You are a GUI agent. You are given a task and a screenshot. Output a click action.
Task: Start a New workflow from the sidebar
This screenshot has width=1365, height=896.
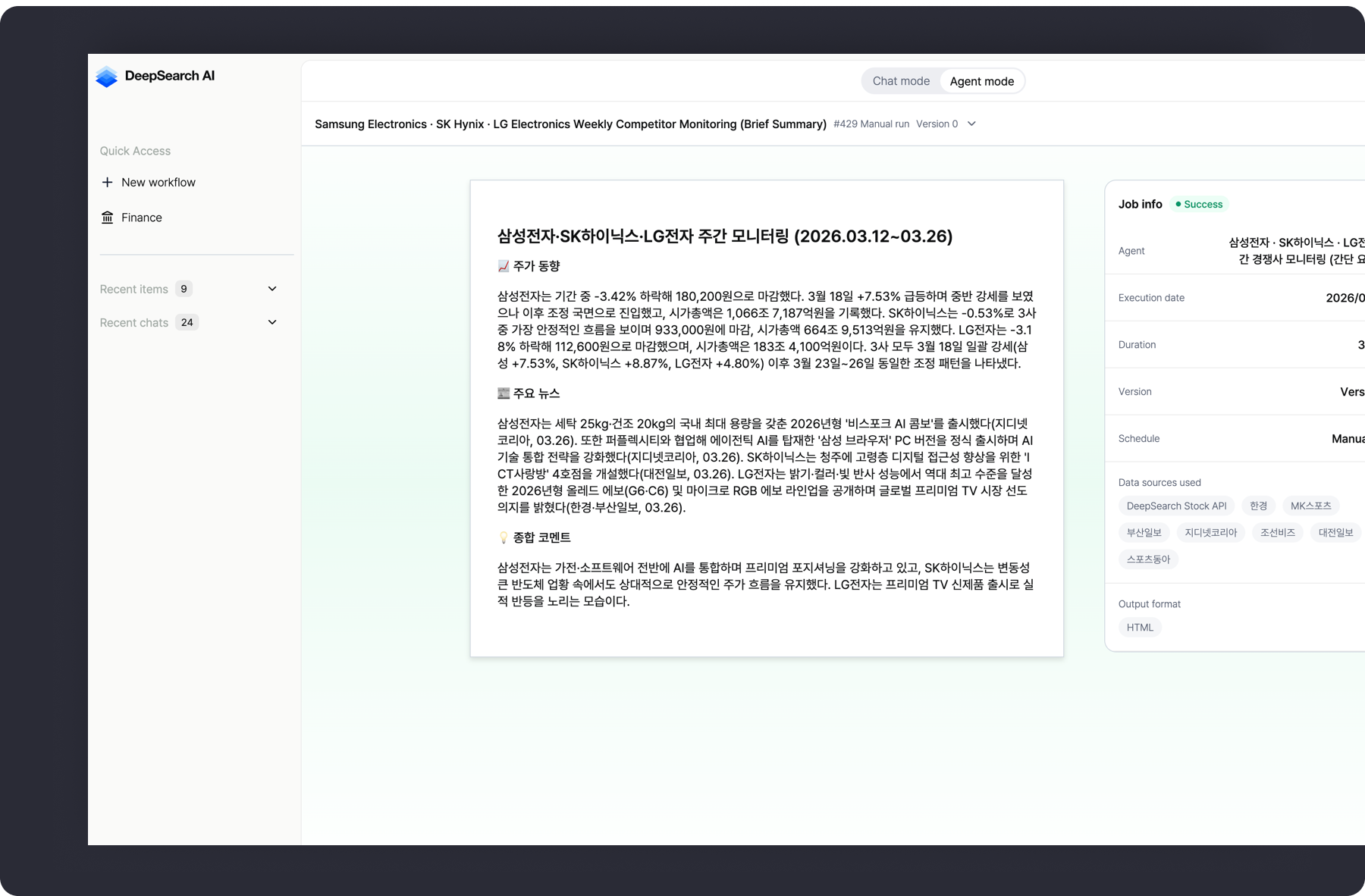pos(158,183)
